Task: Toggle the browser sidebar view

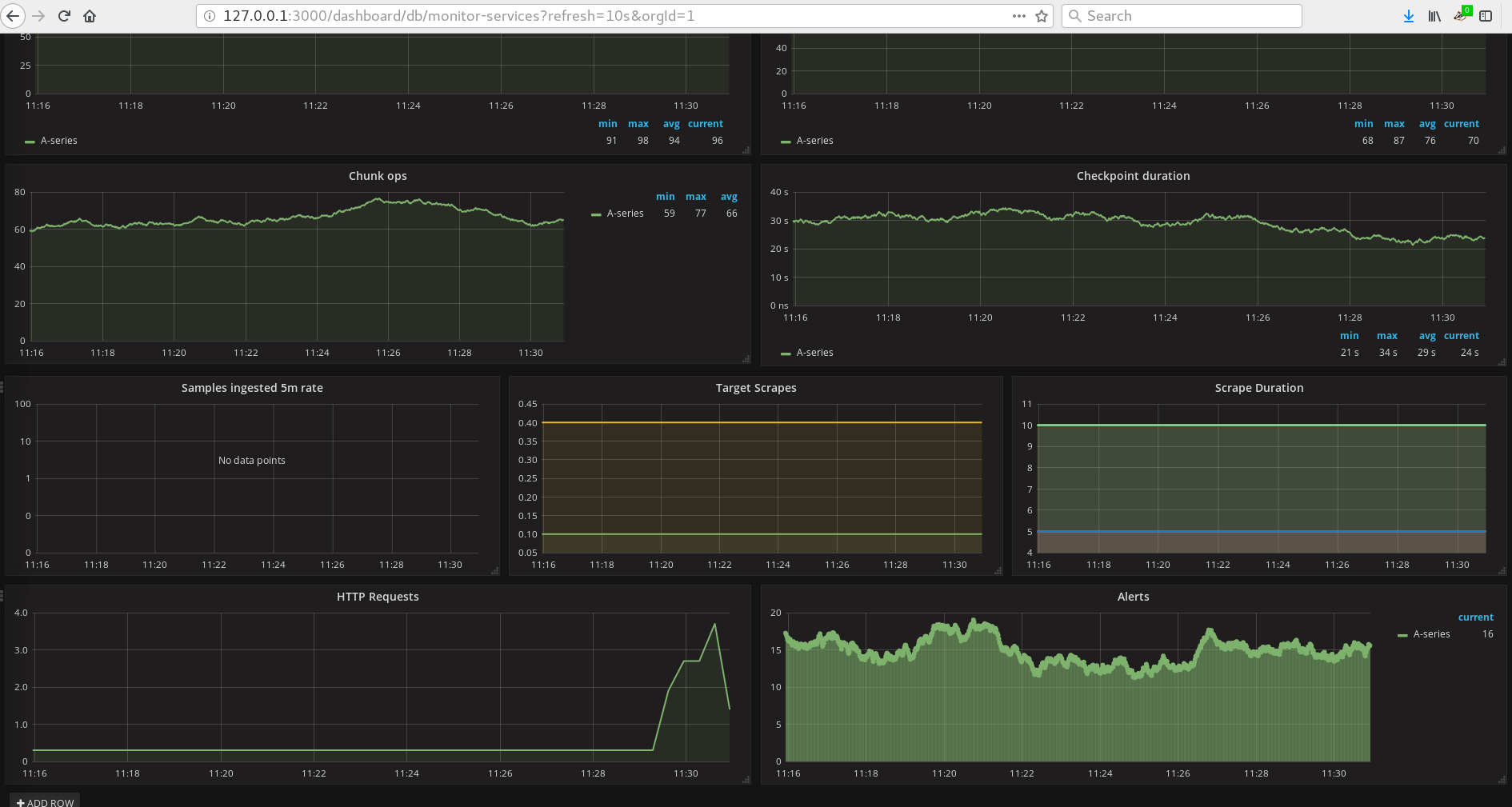Action: pos(1486,16)
